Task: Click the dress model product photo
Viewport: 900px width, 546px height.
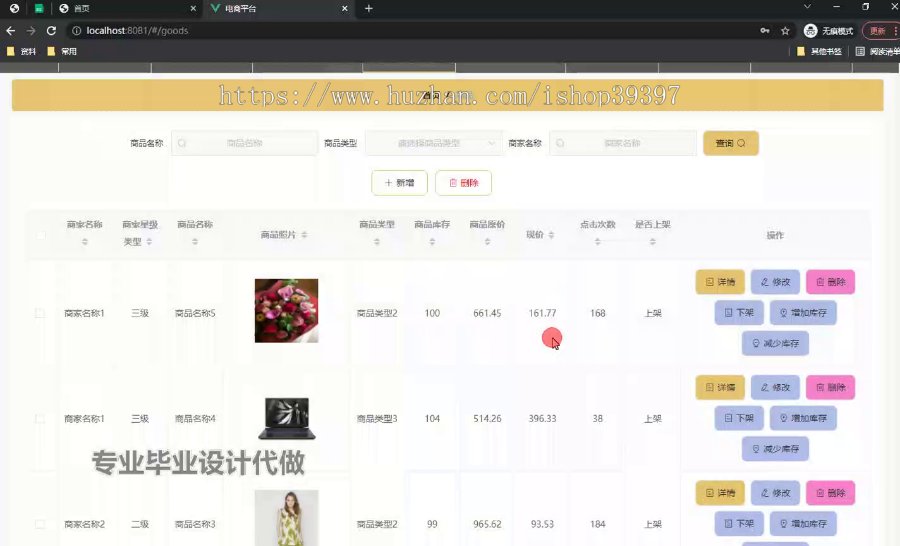Action: tap(286, 518)
